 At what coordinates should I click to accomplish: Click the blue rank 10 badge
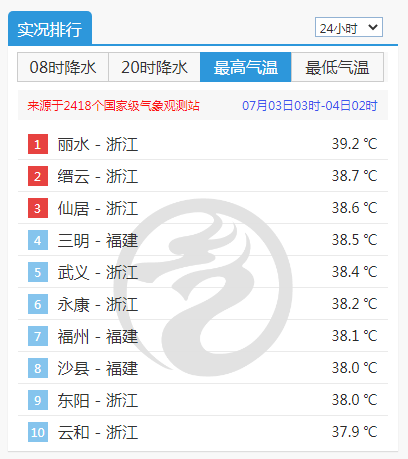click(x=38, y=432)
